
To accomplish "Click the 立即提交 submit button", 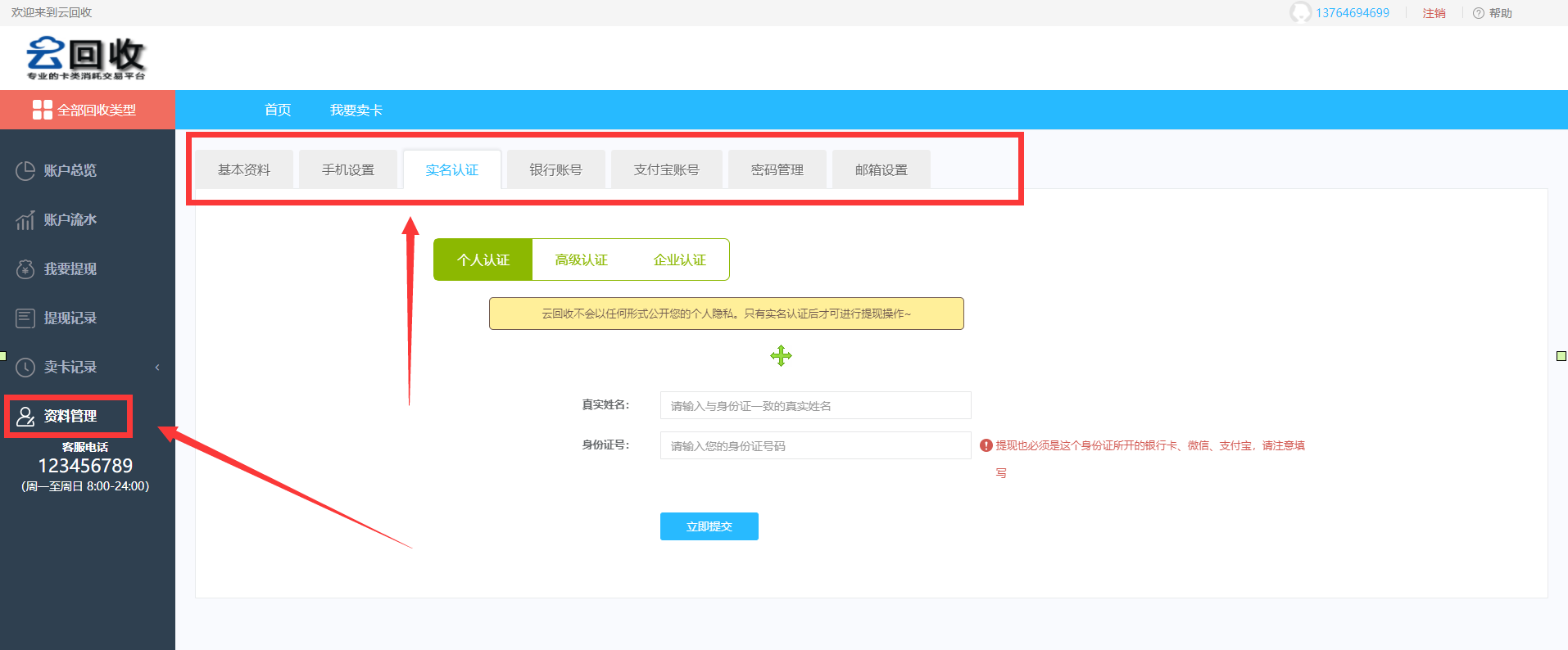I will tap(709, 526).
